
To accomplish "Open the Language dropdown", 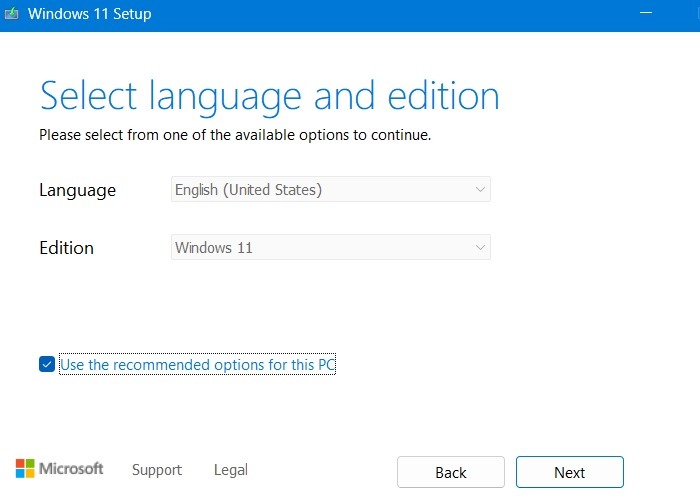I will tap(331, 189).
